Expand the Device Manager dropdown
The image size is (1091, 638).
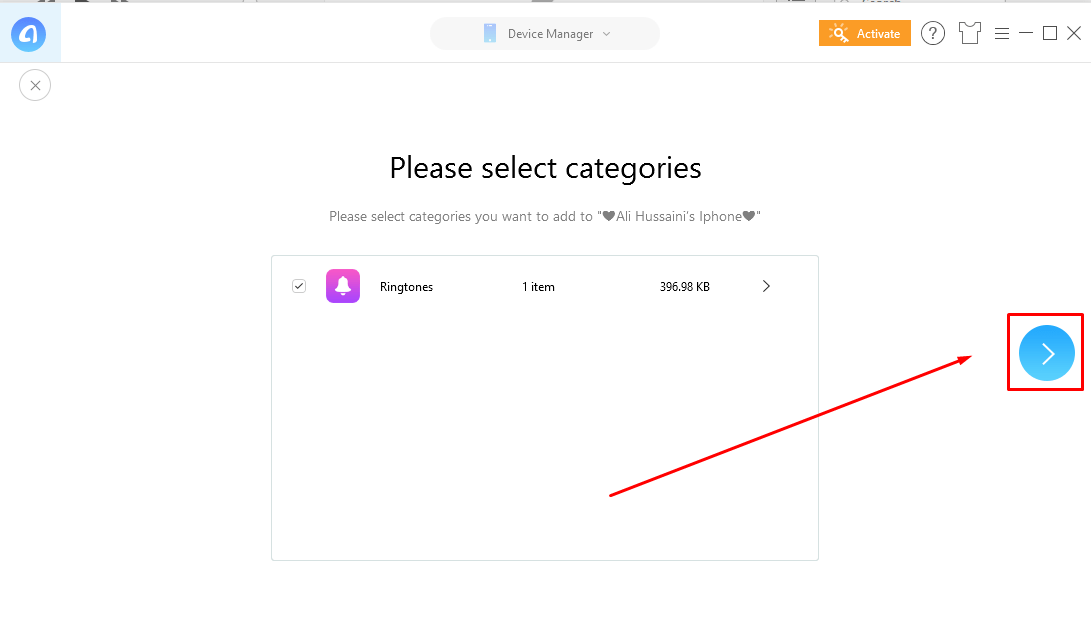[x=609, y=33]
